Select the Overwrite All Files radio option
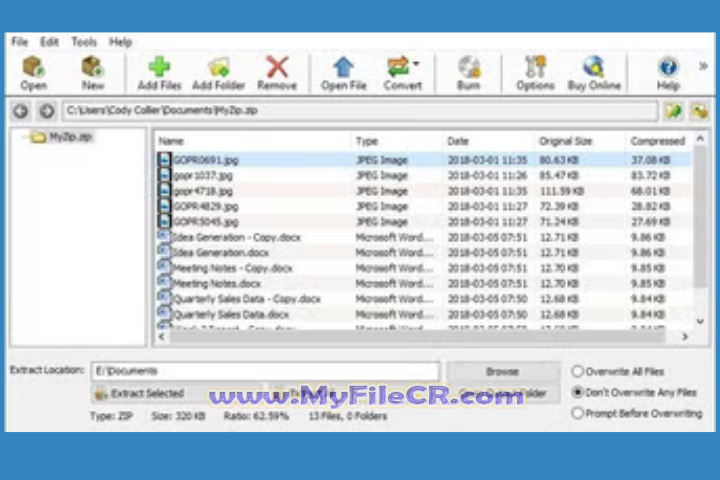The width and height of the screenshot is (720, 480). pyautogui.click(x=578, y=372)
